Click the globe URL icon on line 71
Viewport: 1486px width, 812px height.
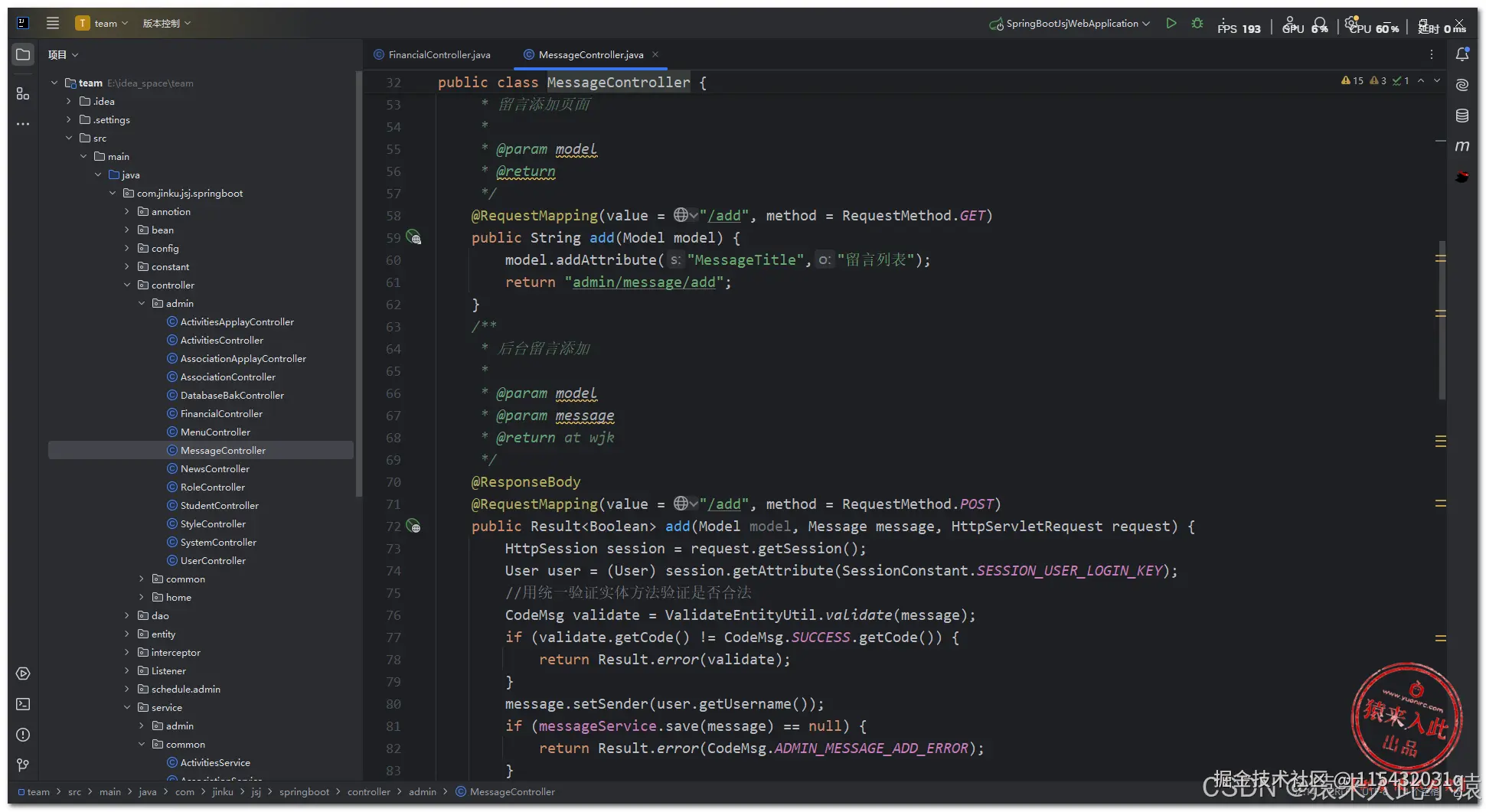point(681,504)
